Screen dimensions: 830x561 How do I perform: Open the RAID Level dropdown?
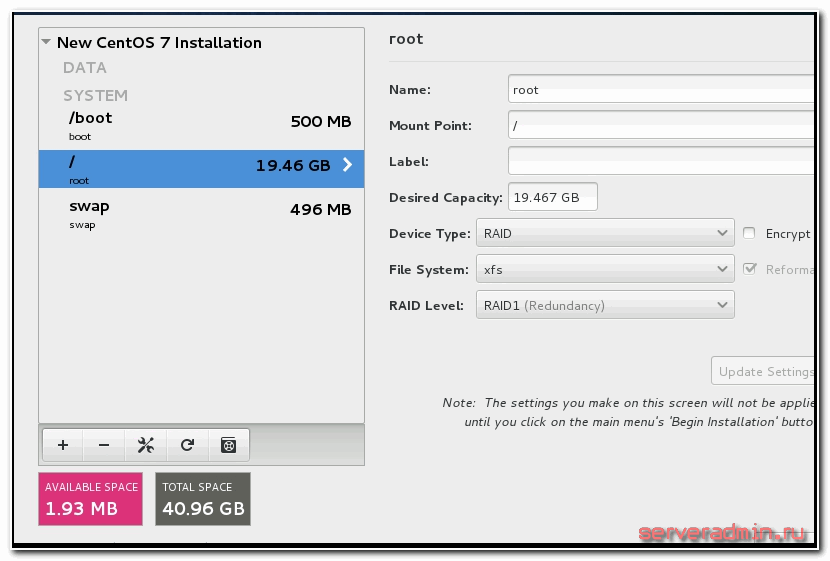tap(605, 305)
